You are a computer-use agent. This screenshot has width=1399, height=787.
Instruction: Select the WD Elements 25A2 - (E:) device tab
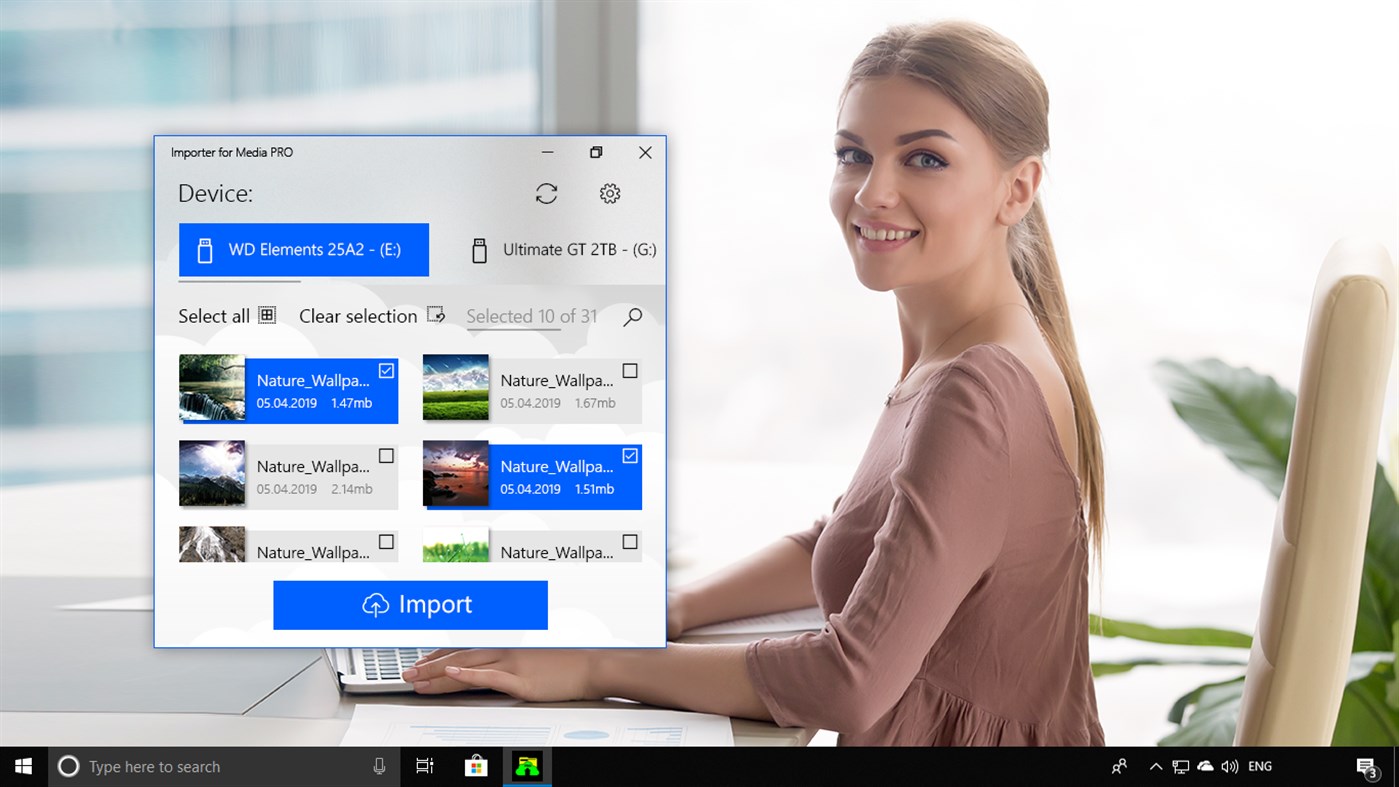click(303, 249)
